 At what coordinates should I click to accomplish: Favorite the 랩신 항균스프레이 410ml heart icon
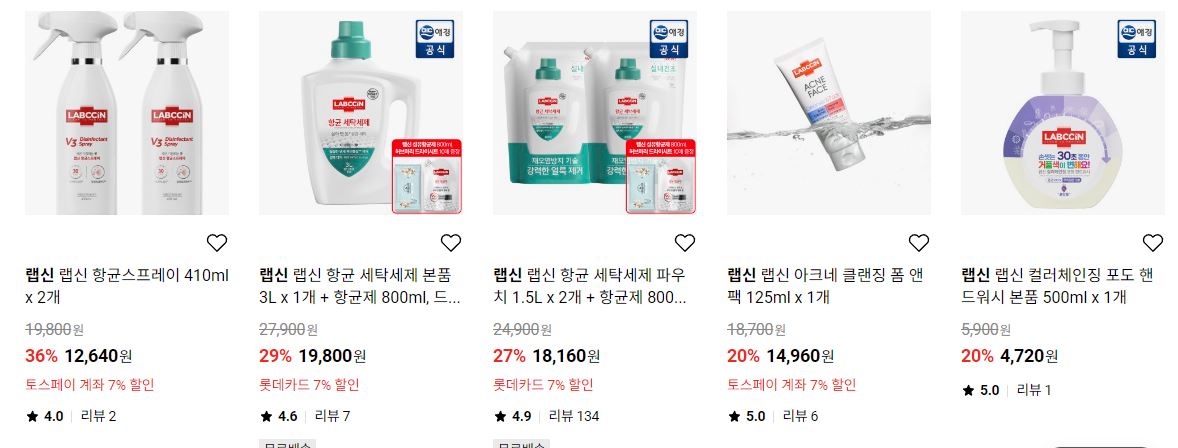click(216, 243)
